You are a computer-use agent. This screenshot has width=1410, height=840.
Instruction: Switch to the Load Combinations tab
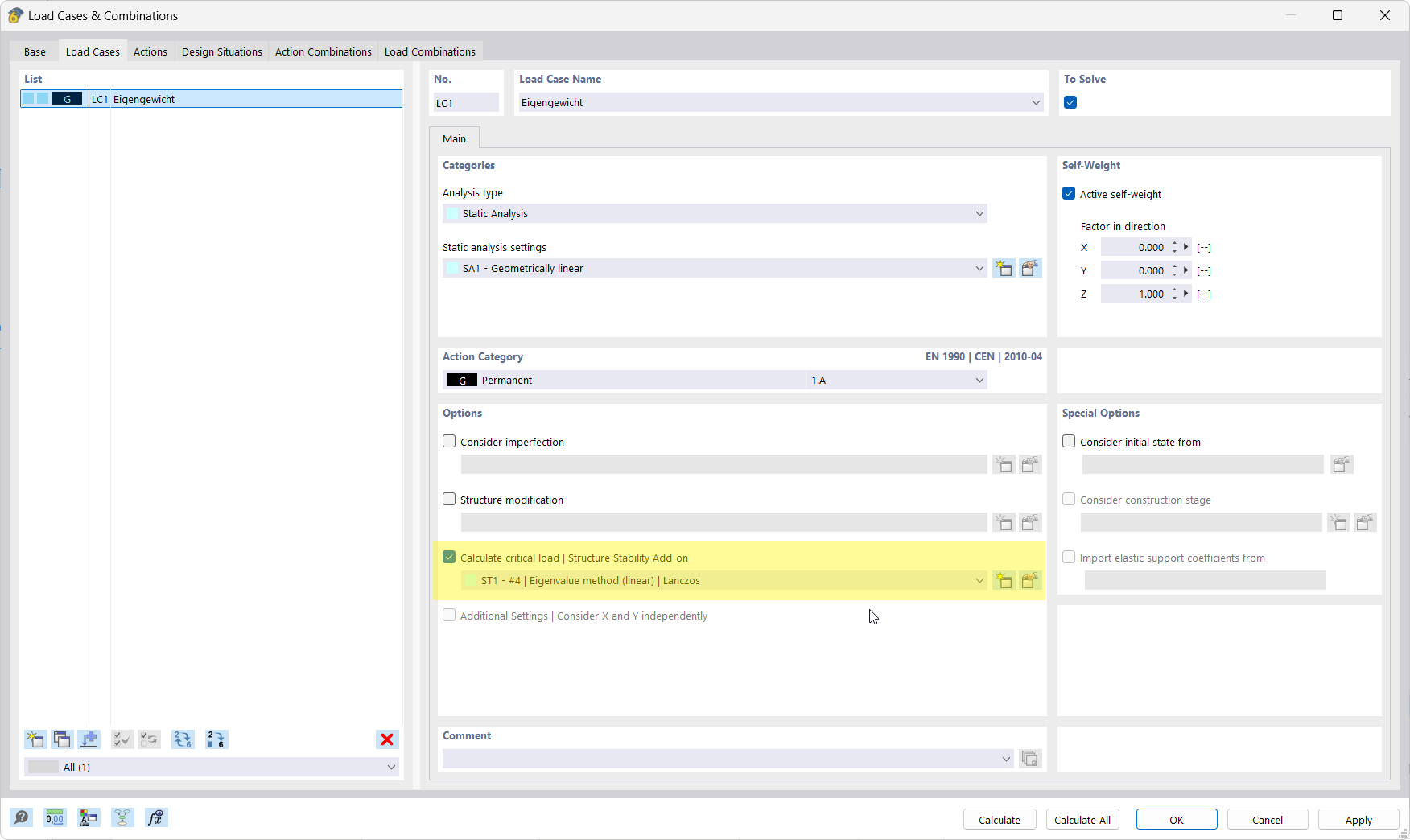[430, 51]
